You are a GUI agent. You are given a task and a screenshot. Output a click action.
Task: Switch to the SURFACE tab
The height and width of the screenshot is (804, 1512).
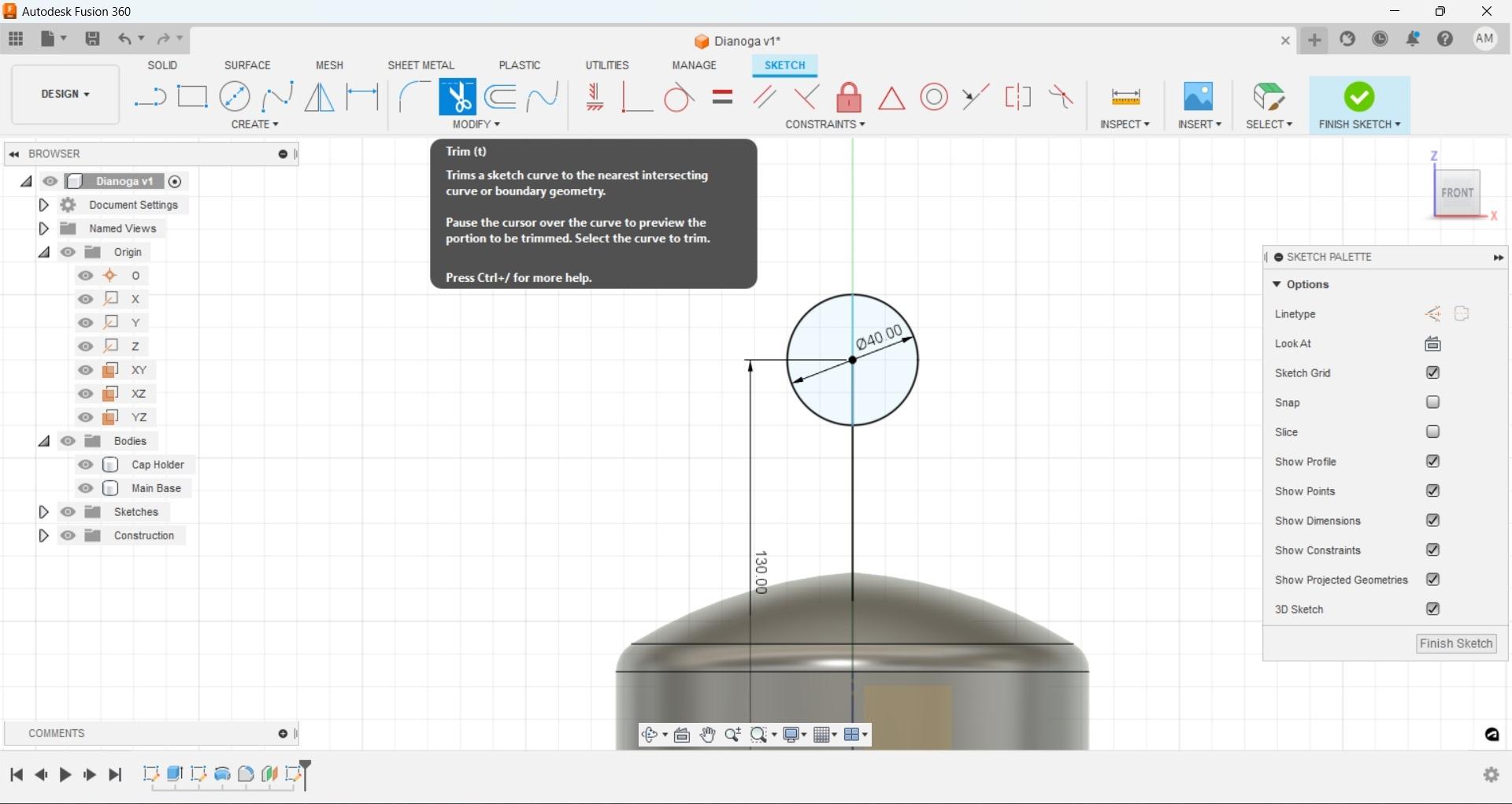pos(247,65)
